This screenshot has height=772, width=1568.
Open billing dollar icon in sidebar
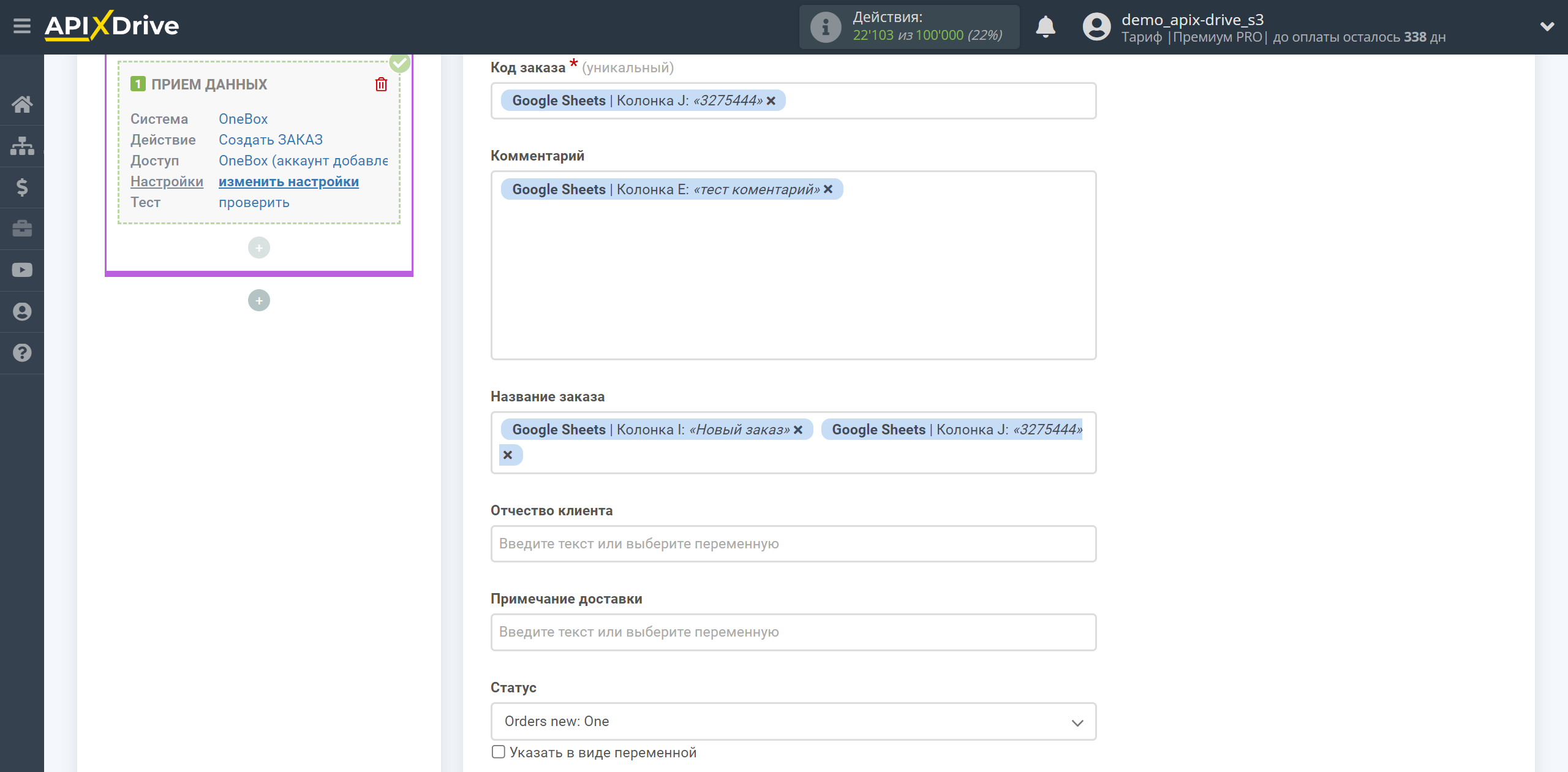tap(22, 187)
